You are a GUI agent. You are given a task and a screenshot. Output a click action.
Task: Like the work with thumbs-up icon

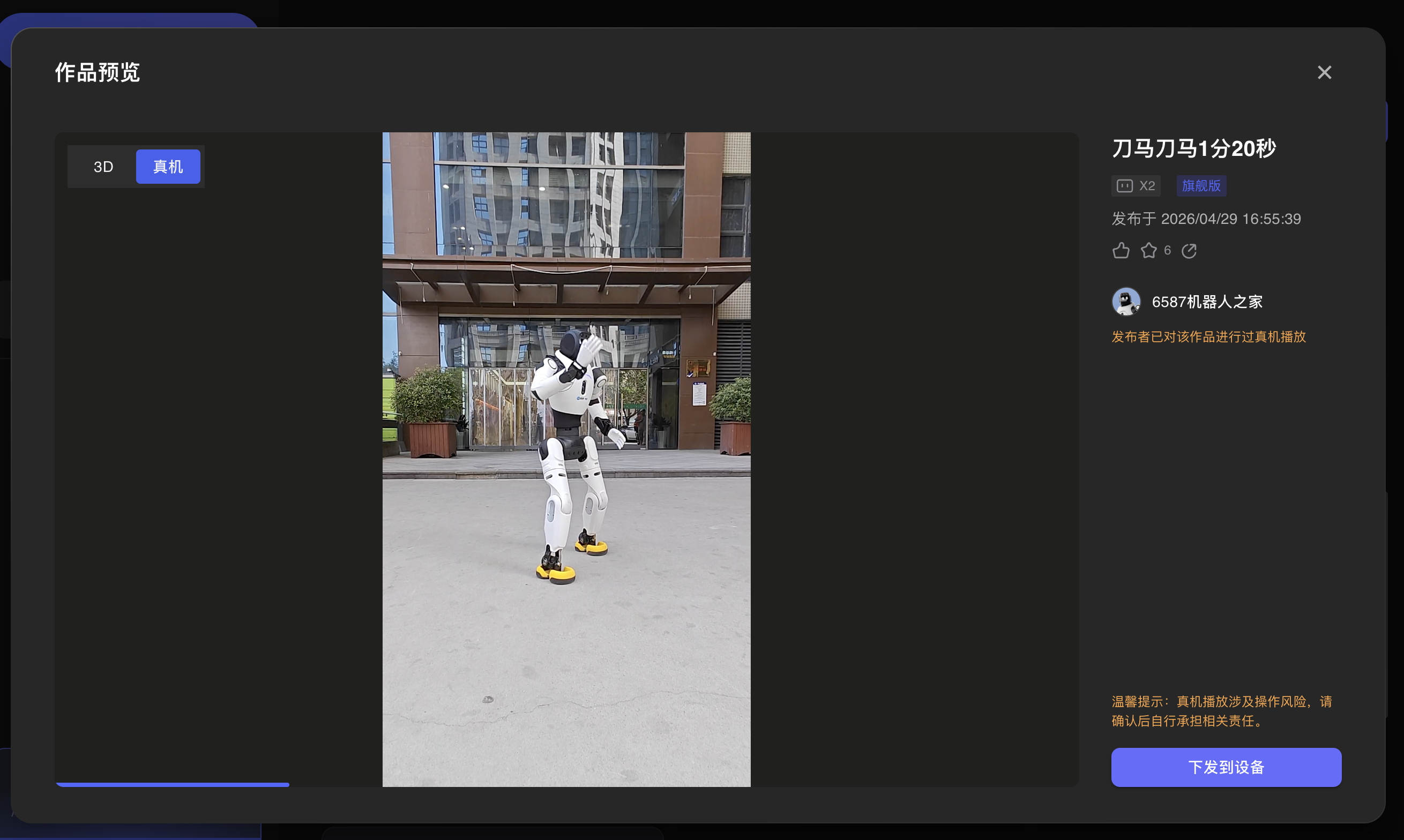[1121, 250]
